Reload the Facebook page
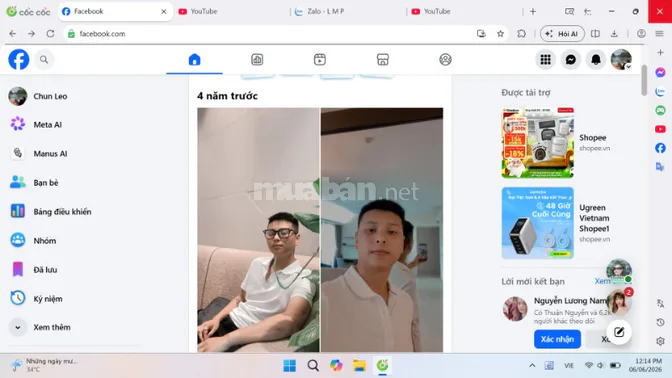The image size is (672, 378). click(x=50, y=33)
